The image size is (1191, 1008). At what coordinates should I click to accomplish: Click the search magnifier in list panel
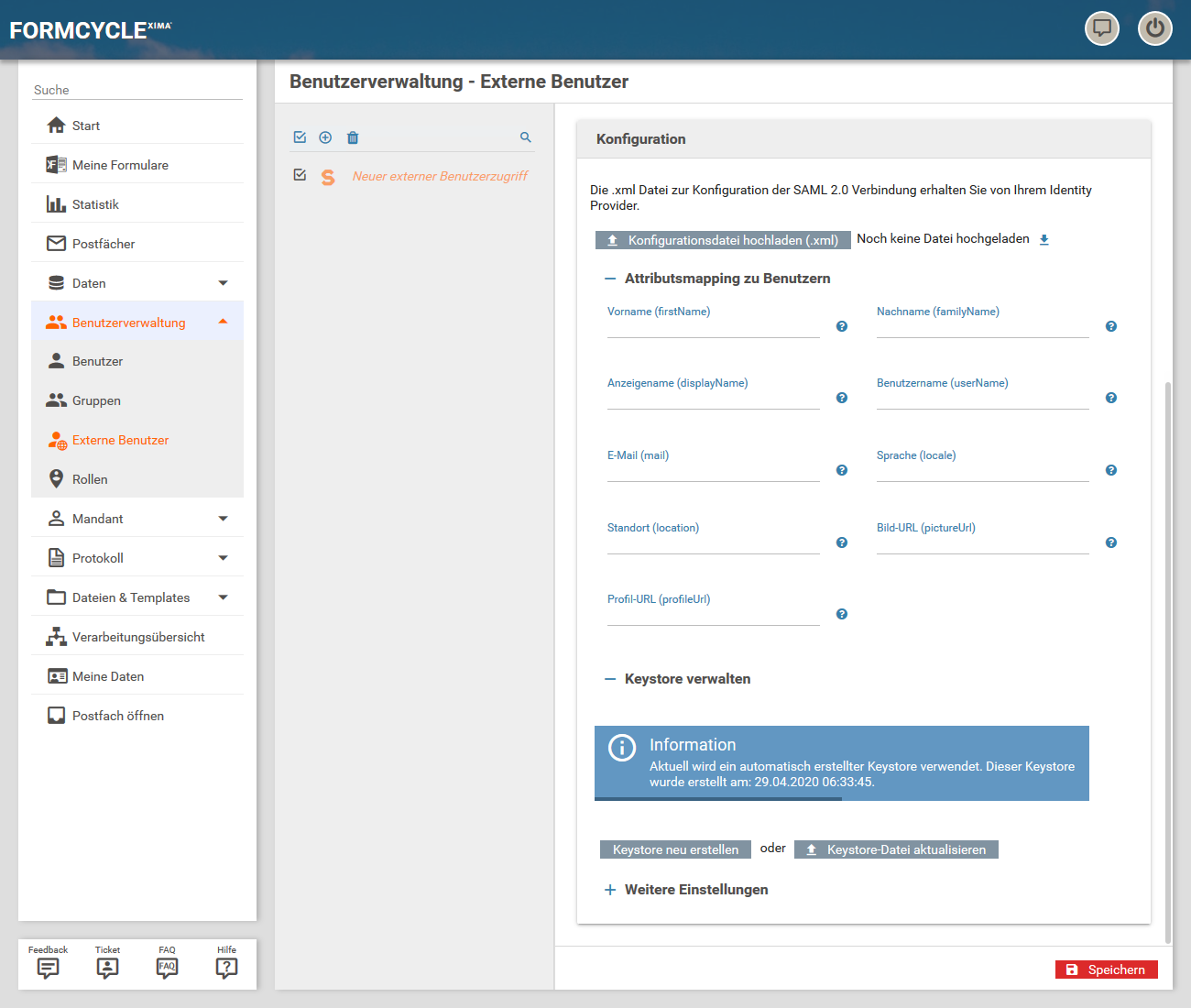pos(526,137)
